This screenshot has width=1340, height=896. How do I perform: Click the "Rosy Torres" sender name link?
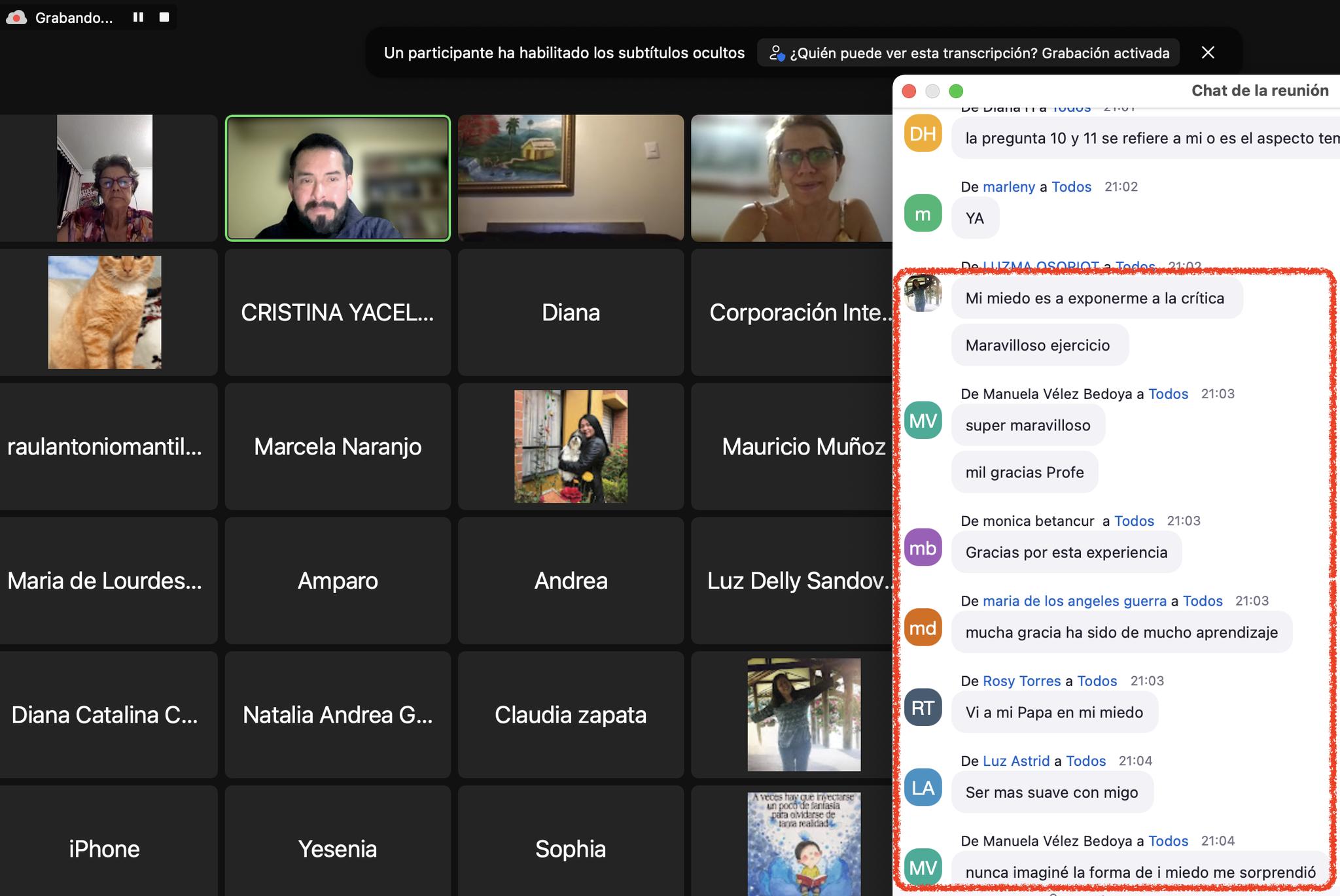(x=1021, y=681)
